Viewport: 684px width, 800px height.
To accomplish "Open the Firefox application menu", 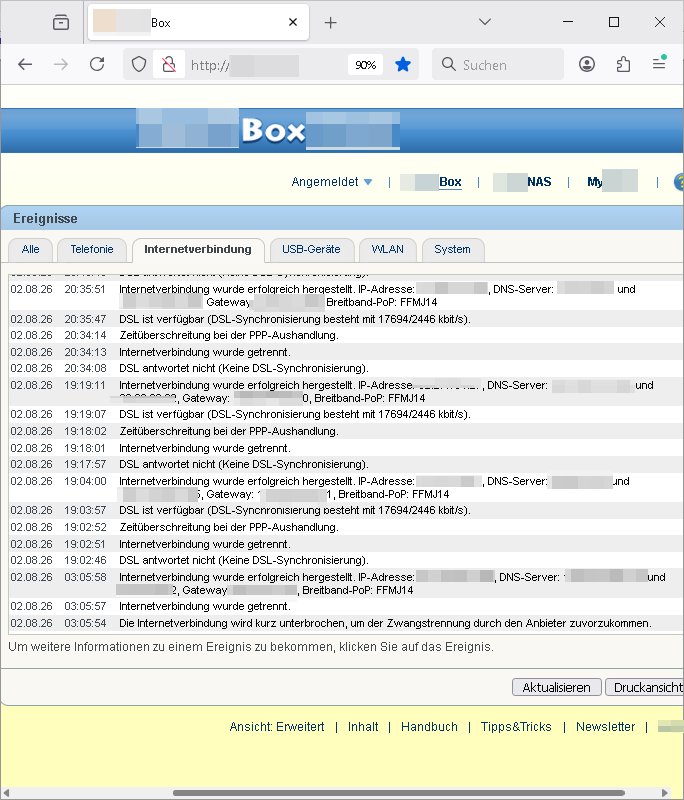I will point(659,63).
